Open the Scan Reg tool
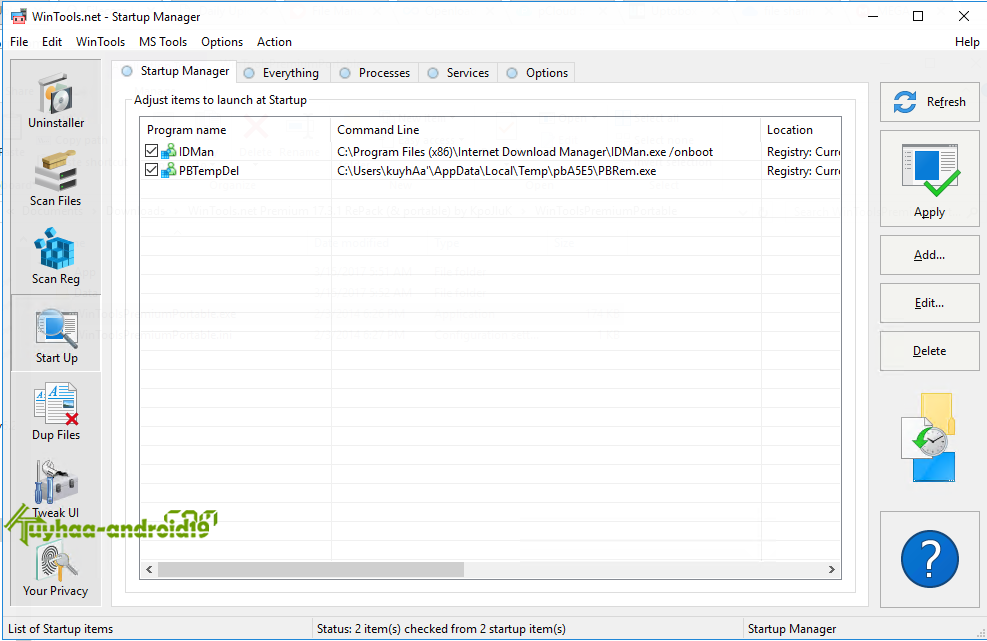Image resolution: width=987 pixels, height=641 pixels. [56, 257]
